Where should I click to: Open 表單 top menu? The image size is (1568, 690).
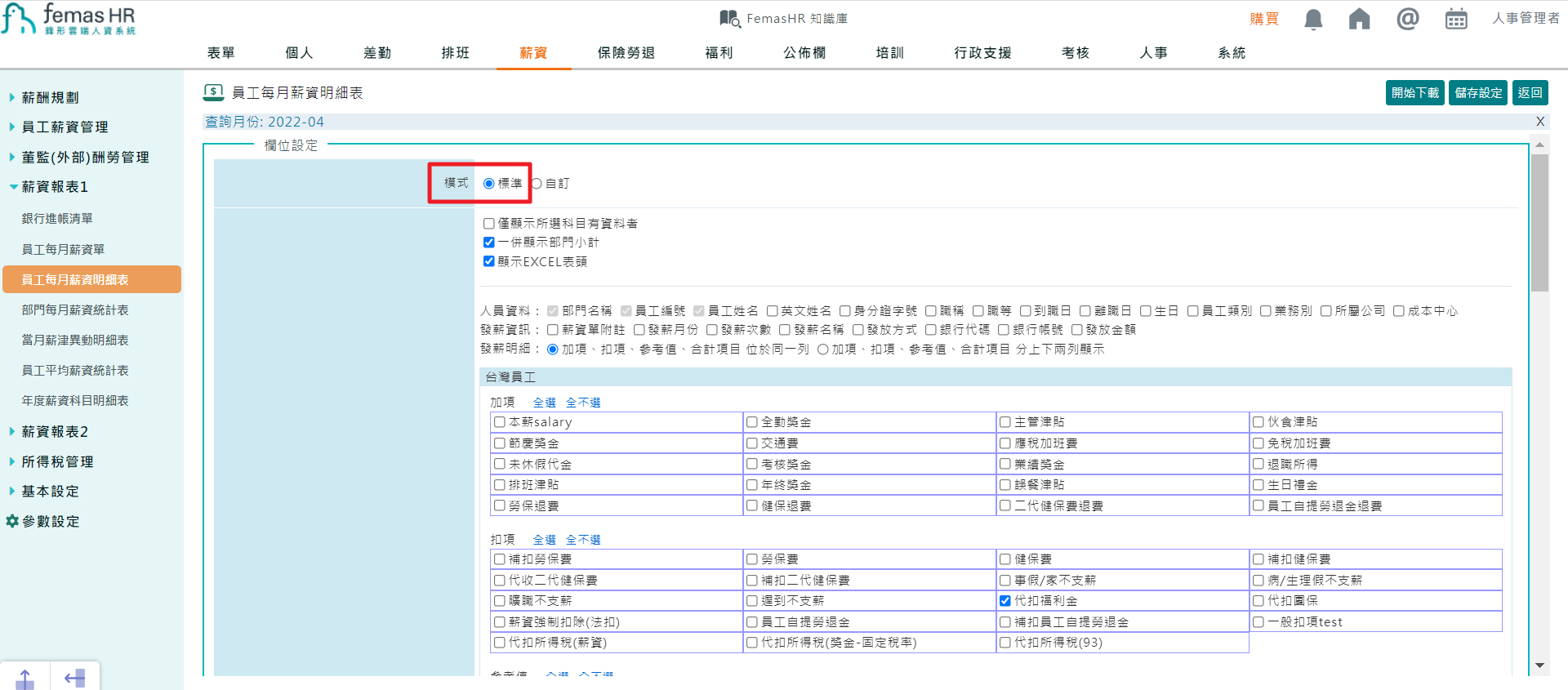click(220, 52)
